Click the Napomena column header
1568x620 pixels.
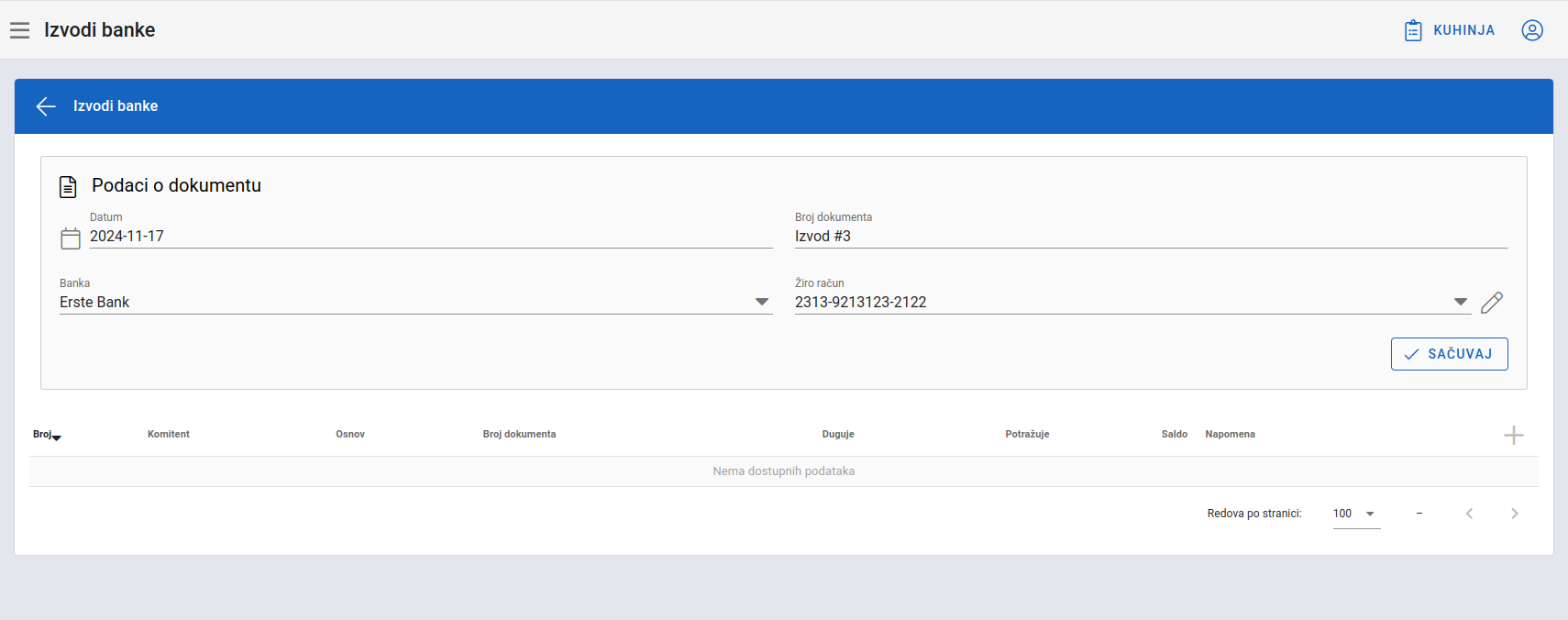(x=1230, y=435)
